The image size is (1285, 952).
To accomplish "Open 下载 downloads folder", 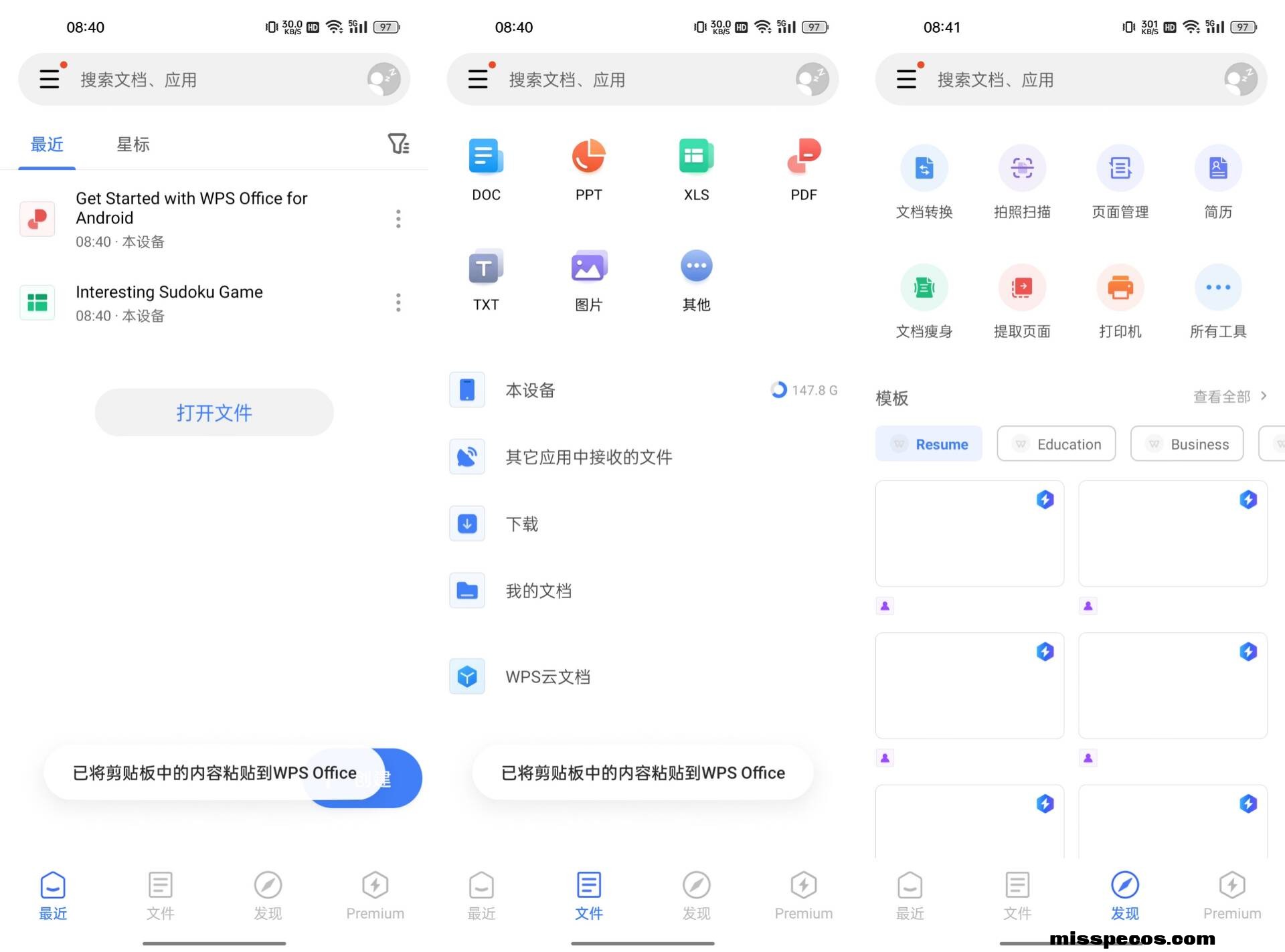I will pos(642,524).
